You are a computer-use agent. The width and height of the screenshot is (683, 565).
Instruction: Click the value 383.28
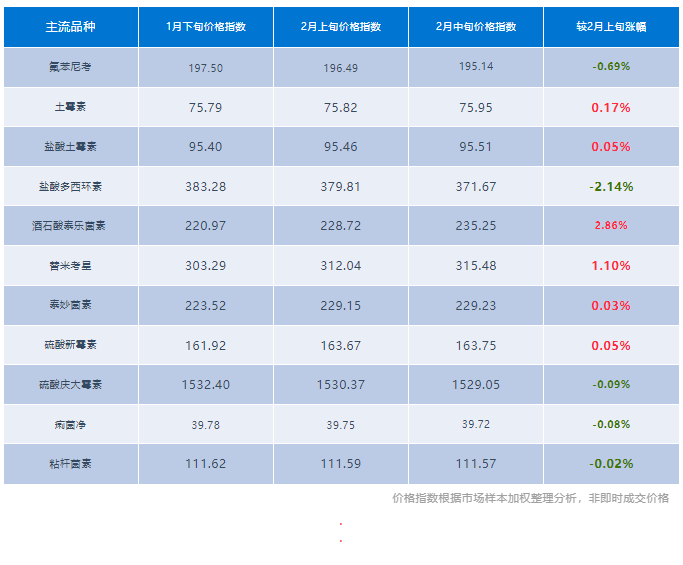coord(206,187)
